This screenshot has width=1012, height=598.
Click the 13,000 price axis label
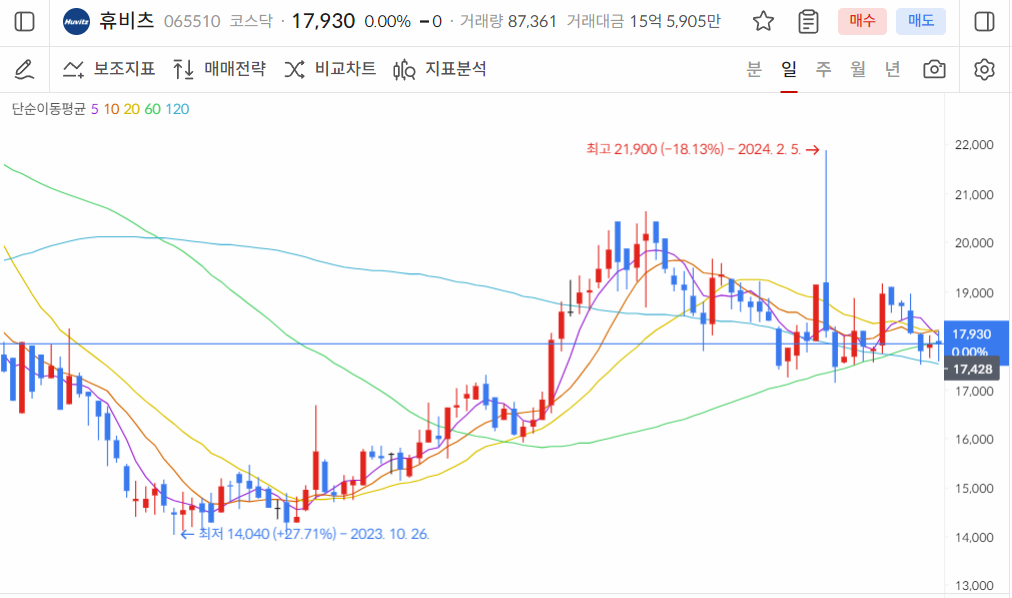click(974, 586)
